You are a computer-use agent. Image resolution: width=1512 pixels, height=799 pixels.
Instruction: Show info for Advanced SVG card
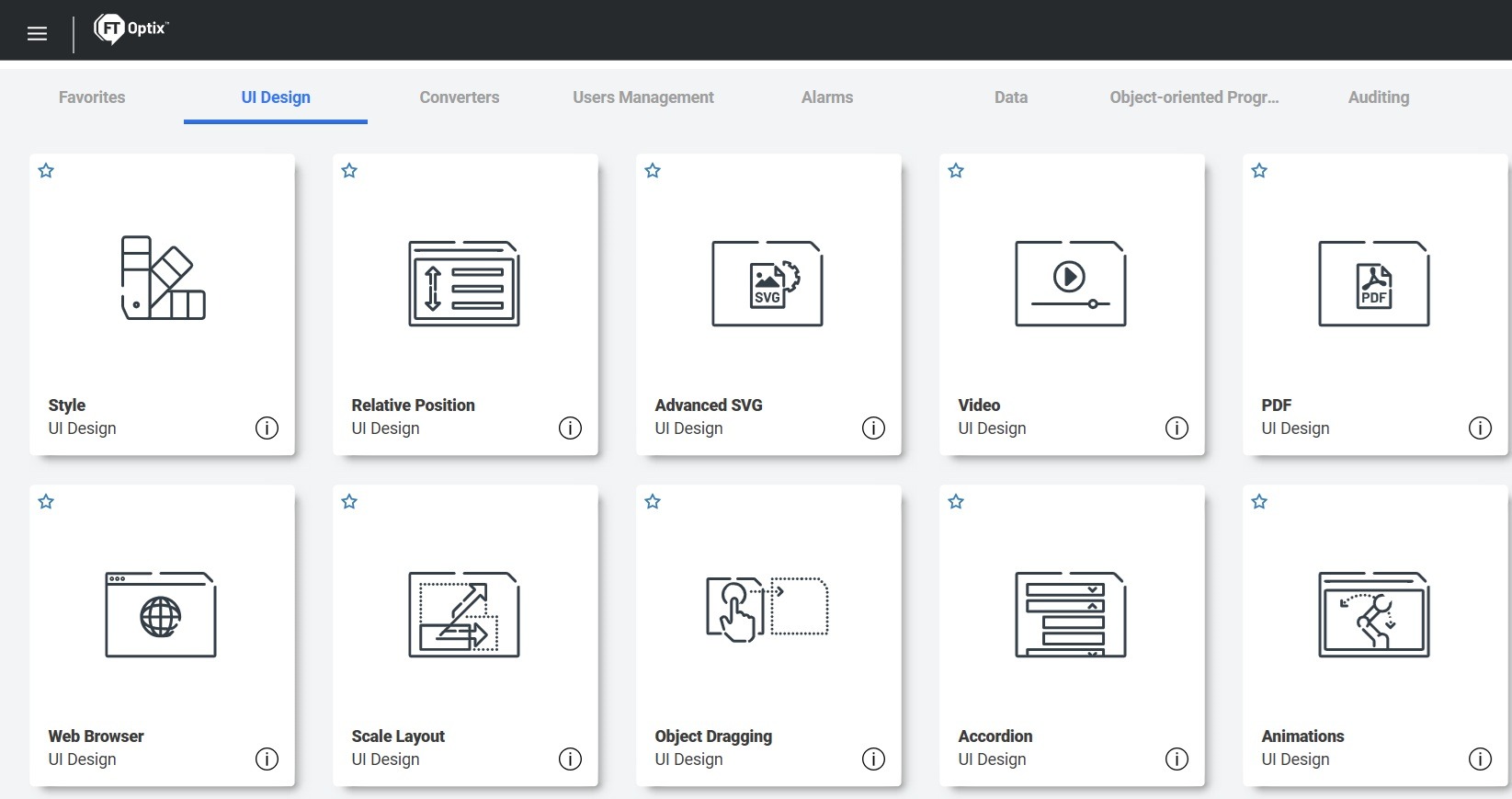(873, 428)
